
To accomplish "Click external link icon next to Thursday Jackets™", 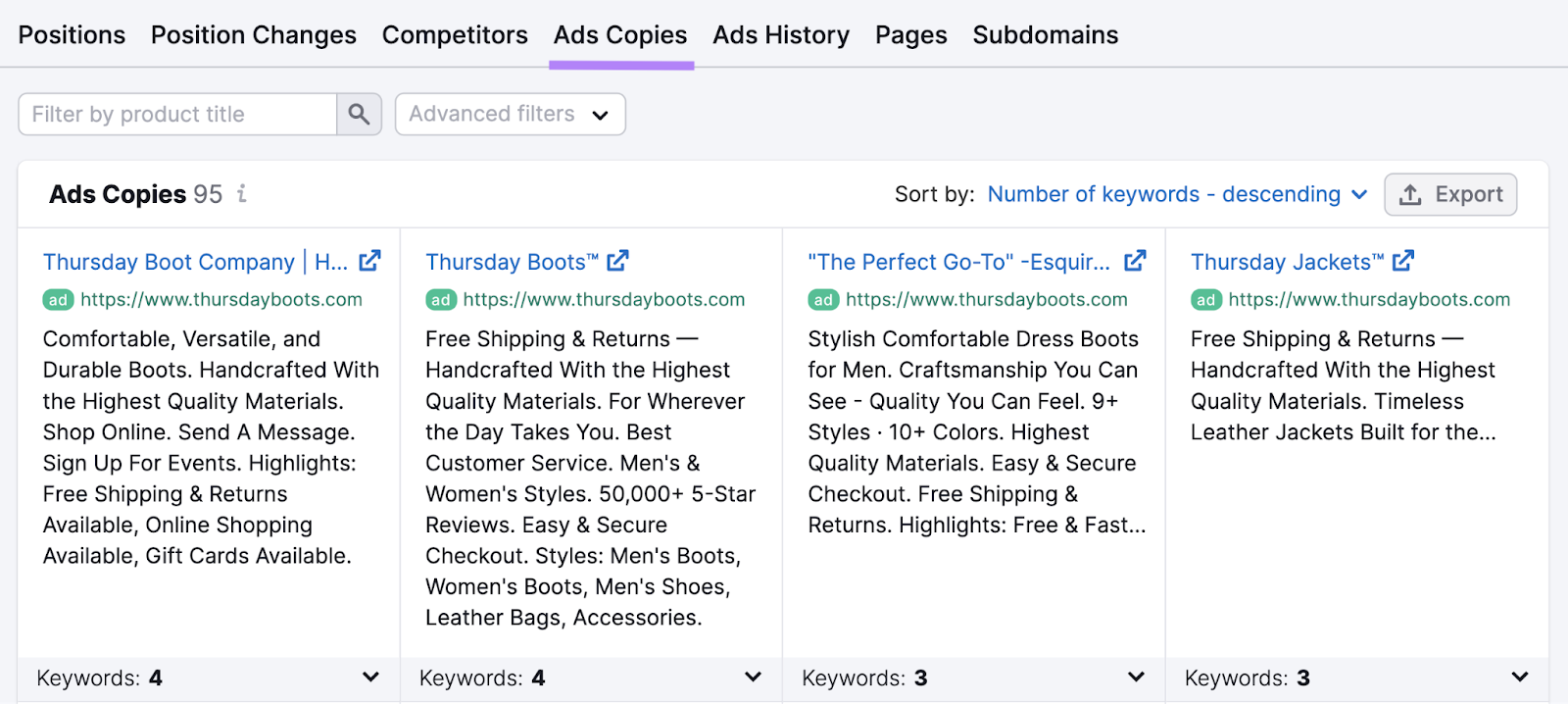I will coord(1403,261).
